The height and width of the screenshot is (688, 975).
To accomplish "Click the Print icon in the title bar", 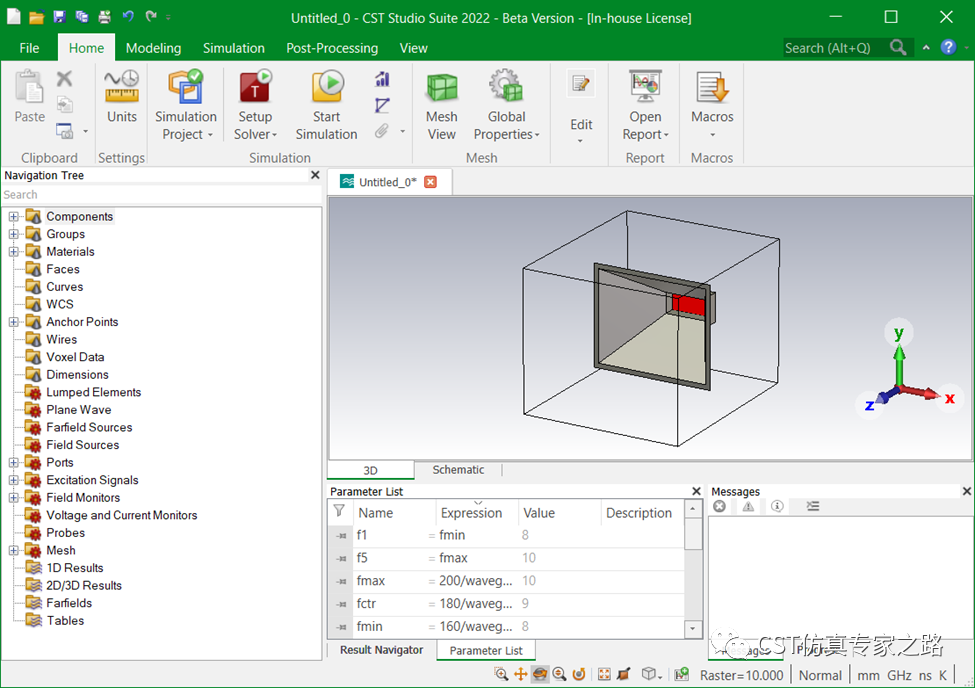I will [104, 17].
